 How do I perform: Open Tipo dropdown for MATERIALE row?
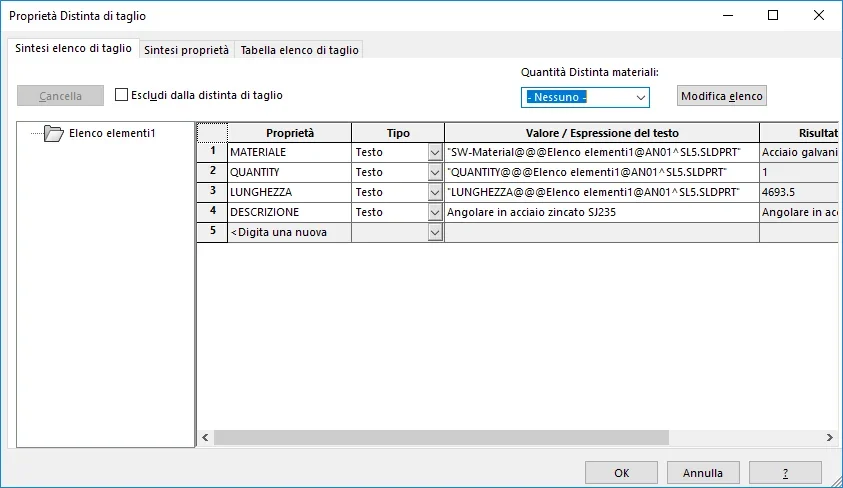435,153
